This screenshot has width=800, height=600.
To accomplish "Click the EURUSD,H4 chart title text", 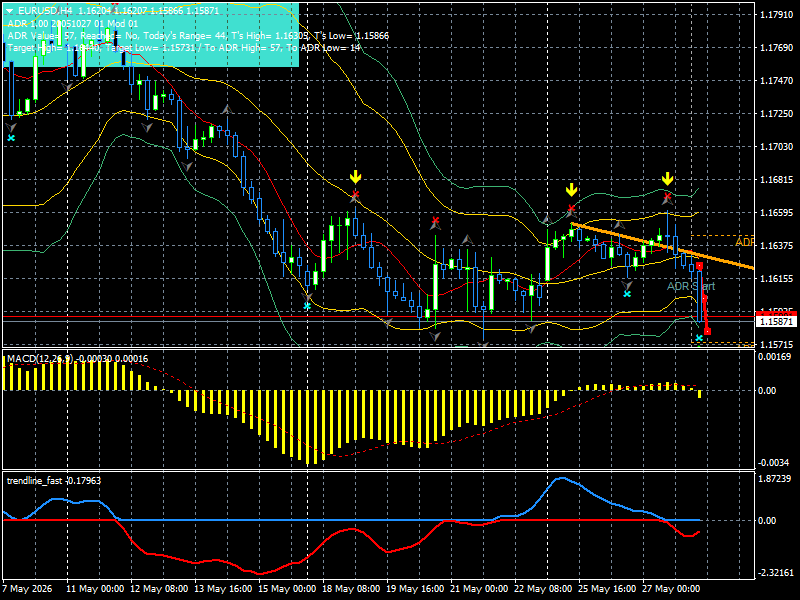I will pos(45,11).
